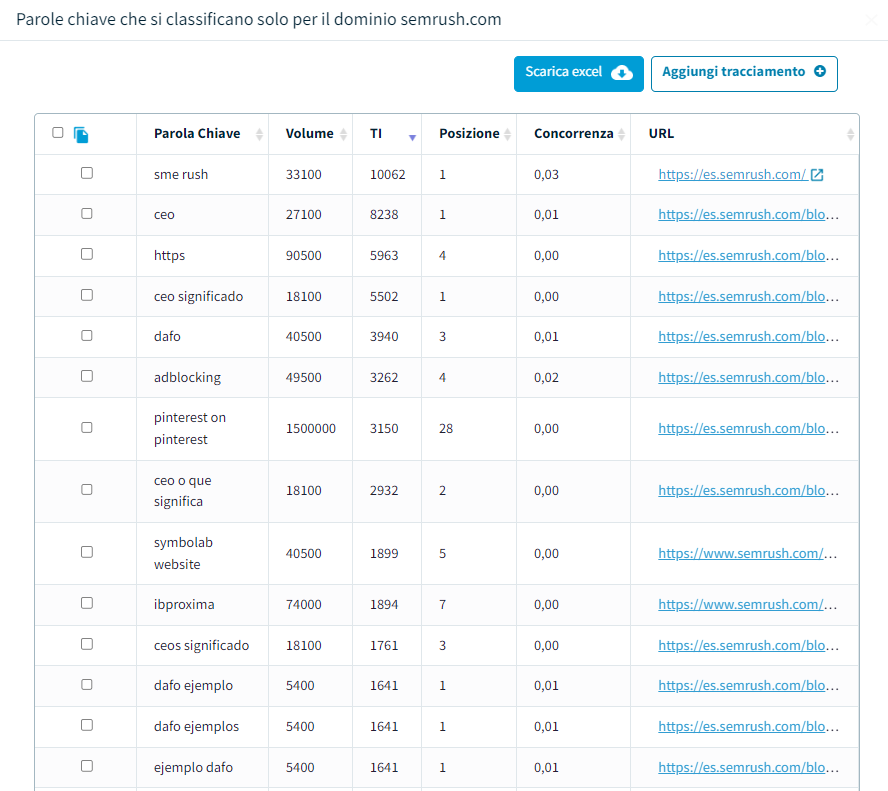Sort using the Posizione column arrows

(507, 134)
